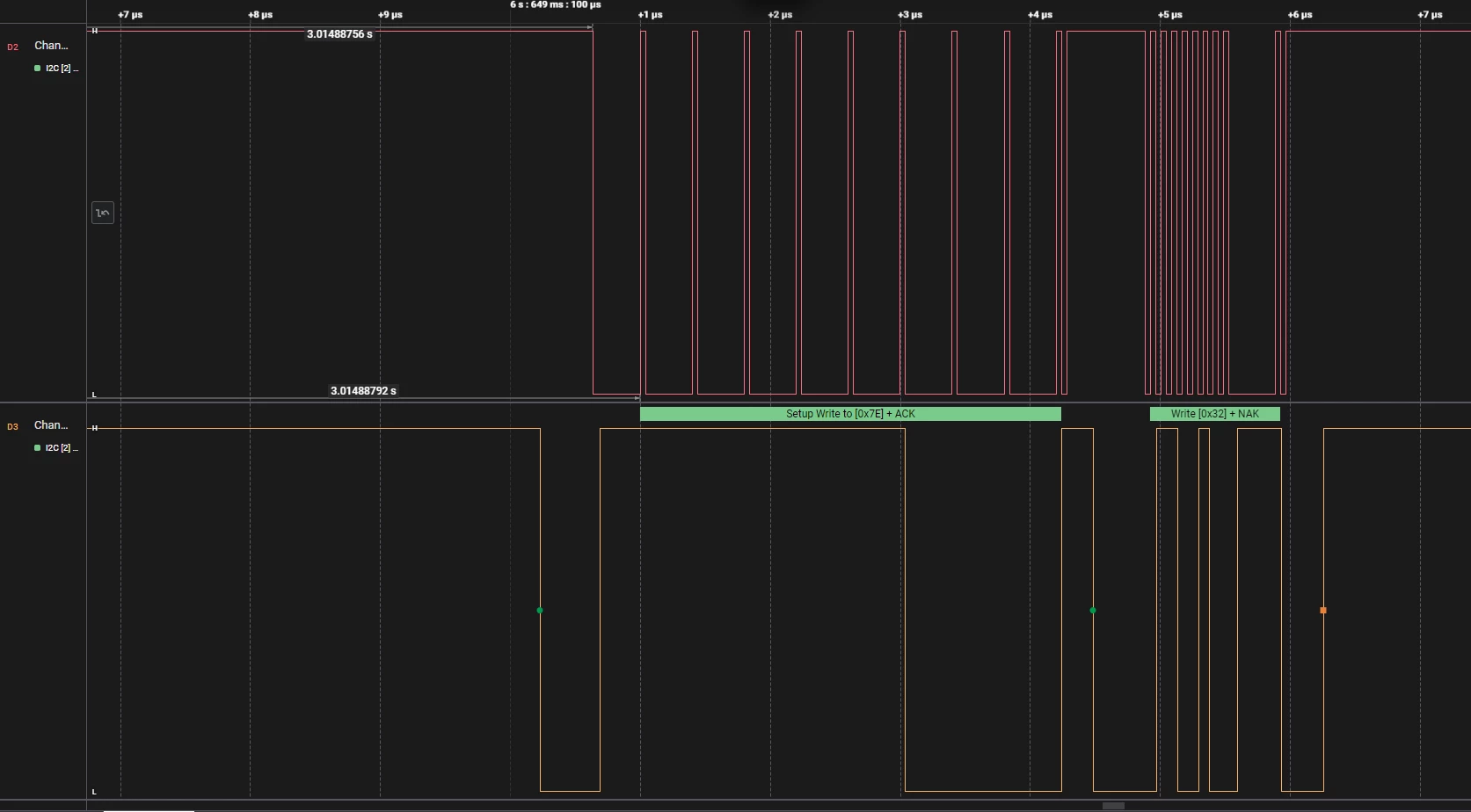The image size is (1471, 812).
Task: Click the horizontal scrollbar thumb at bottom
Action: point(1113,806)
